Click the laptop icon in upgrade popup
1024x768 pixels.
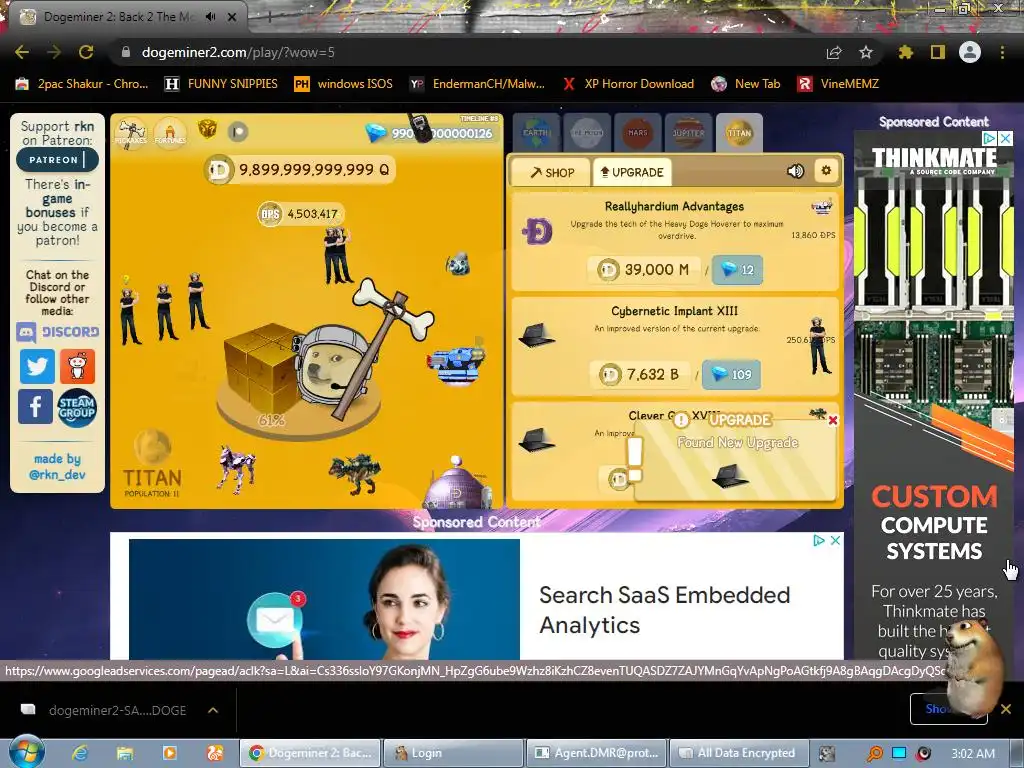pyautogui.click(x=730, y=475)
